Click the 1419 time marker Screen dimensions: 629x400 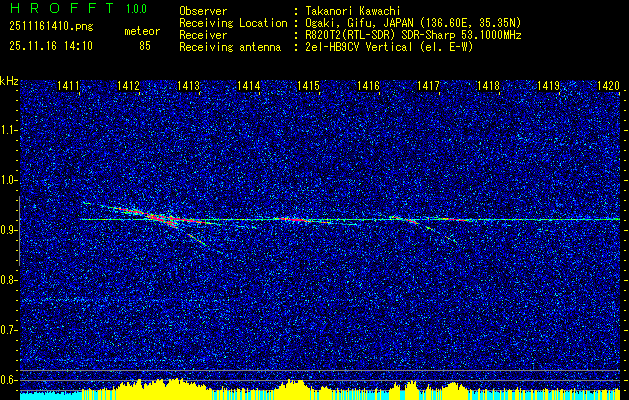[548, 85]
